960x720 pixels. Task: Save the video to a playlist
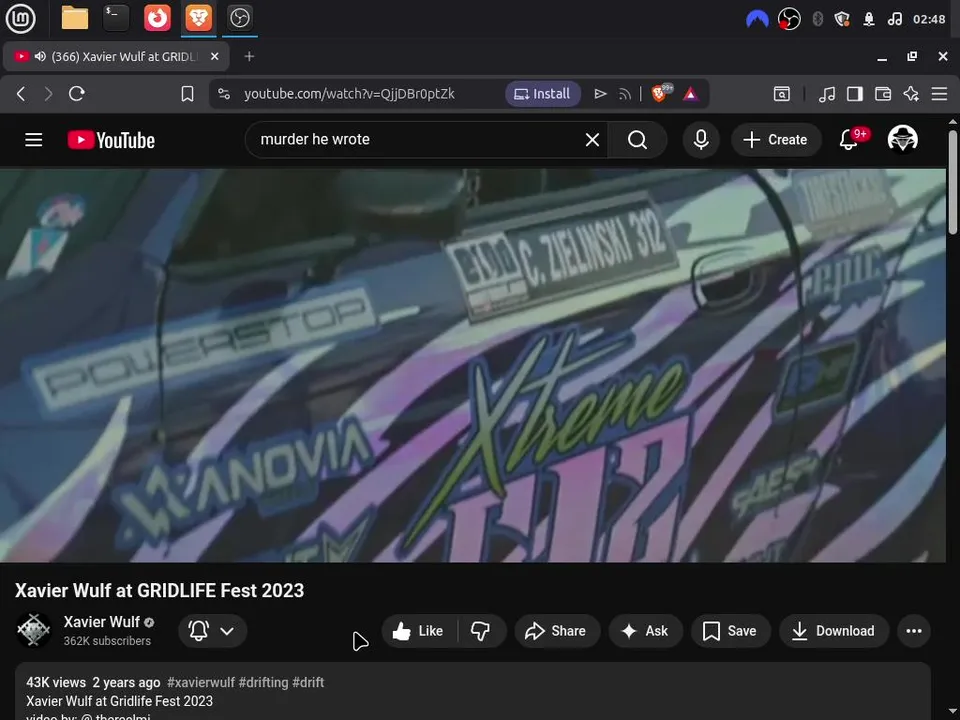(x=730, y=631)
